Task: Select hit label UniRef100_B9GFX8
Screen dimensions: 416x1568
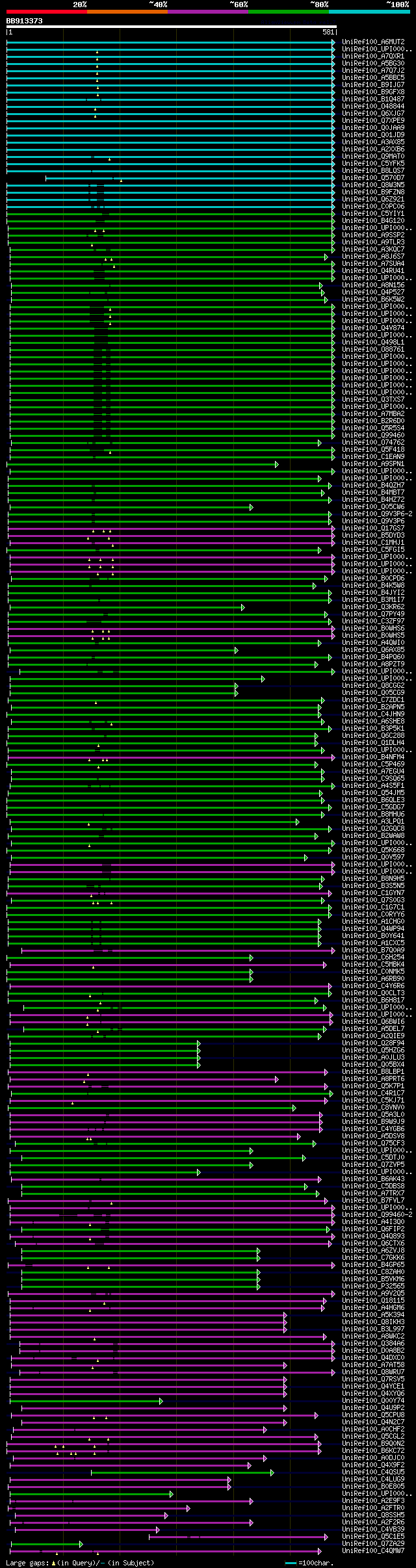Action: point(373,92)
